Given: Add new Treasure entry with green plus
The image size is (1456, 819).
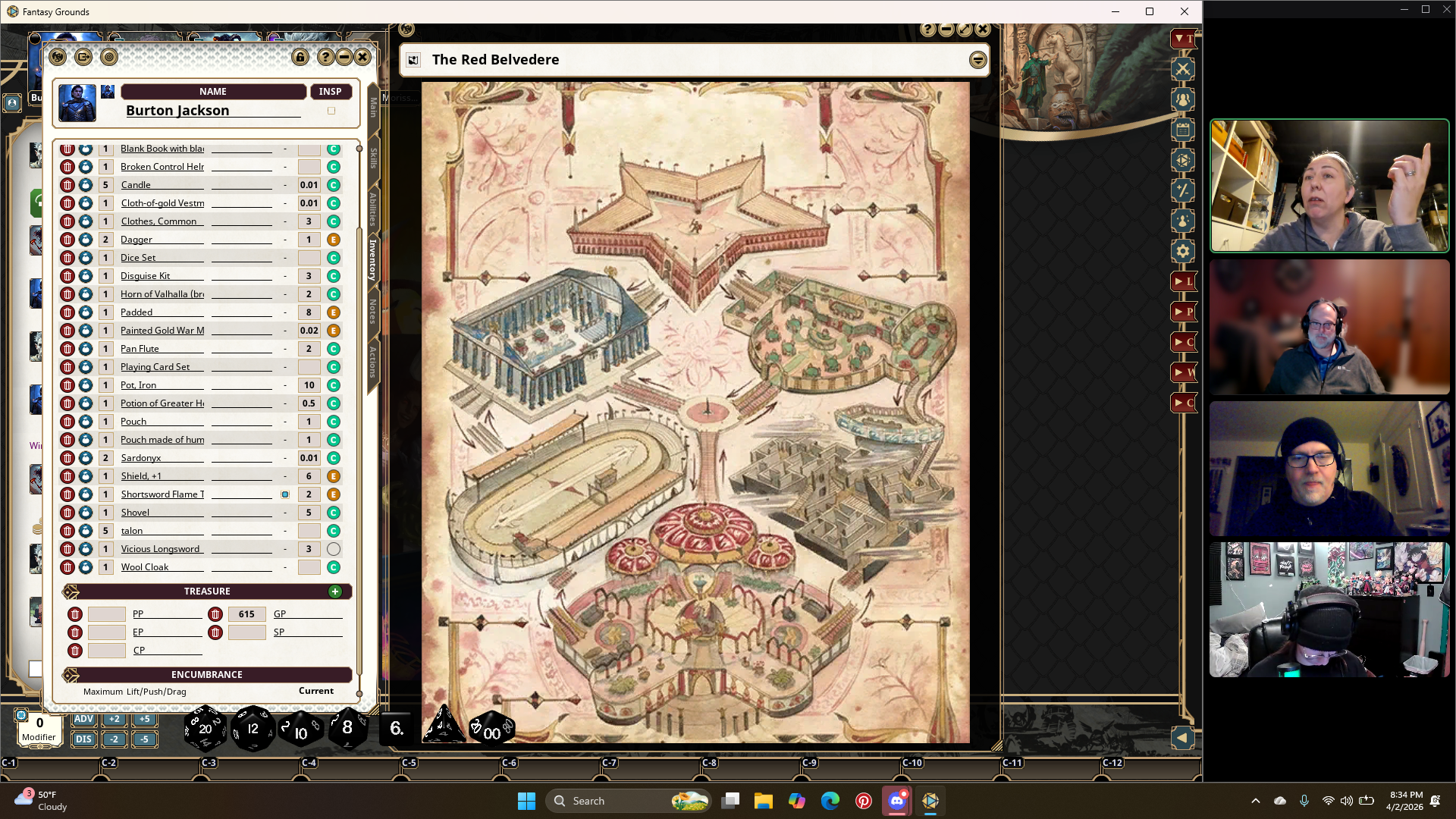Looking at the screenshot, I should tap(335, 591).
